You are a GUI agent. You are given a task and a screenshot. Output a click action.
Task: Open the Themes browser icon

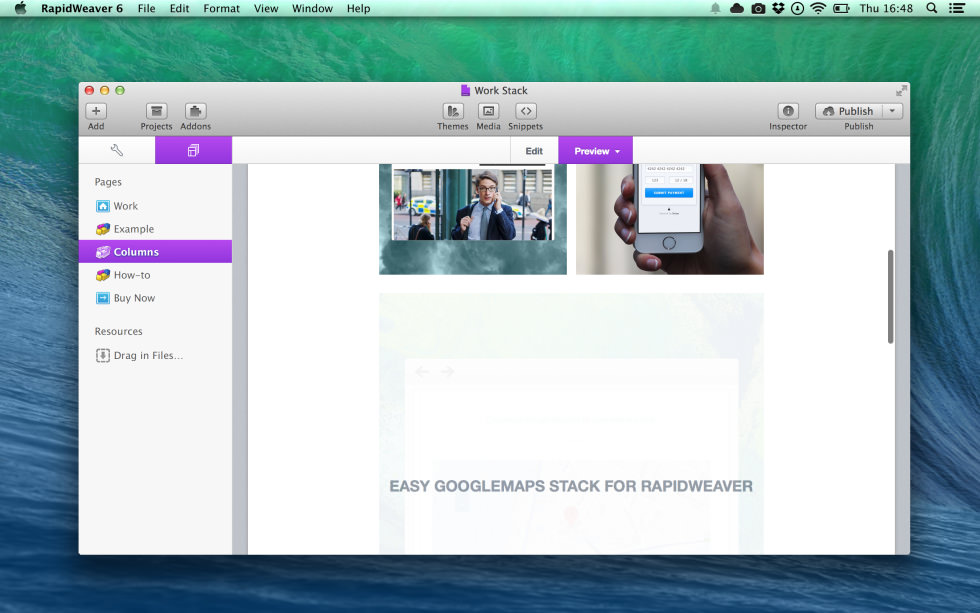coord(452,111)
